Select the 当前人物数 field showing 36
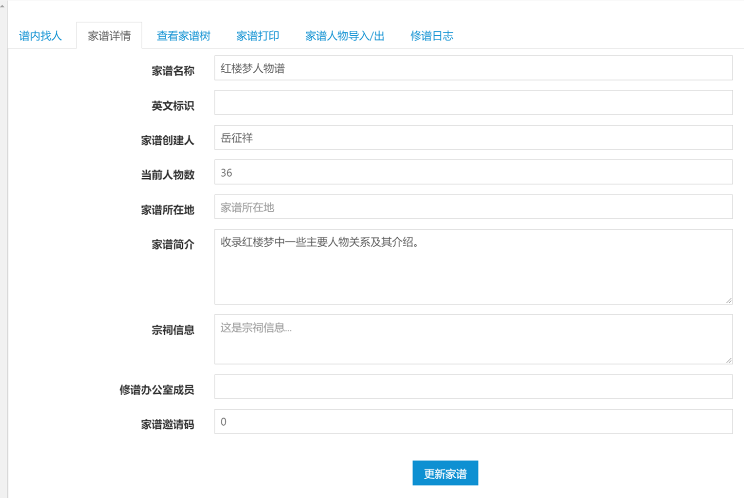This screenshot has width=744, height=498. tap(473, 172)
